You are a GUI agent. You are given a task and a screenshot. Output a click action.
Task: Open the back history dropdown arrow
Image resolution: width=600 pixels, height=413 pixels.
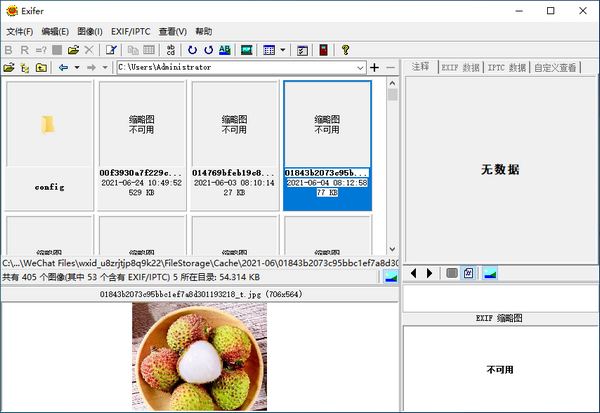point(77,68)
